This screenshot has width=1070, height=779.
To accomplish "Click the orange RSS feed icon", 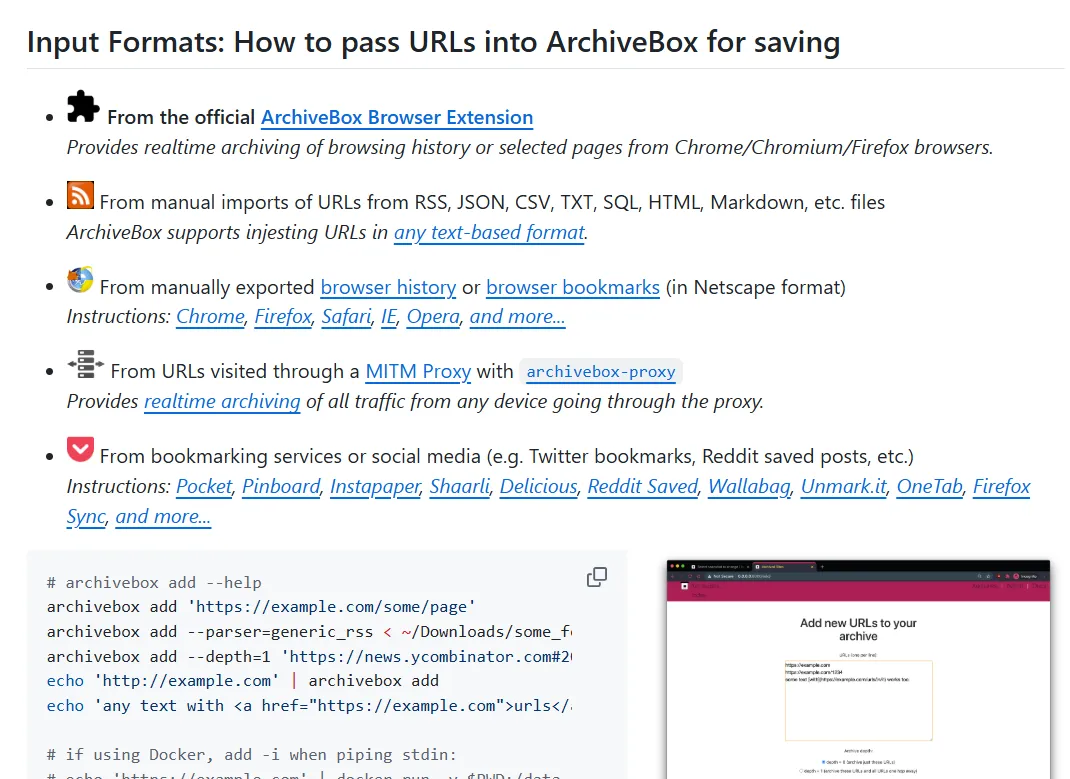I will point(80,195).
